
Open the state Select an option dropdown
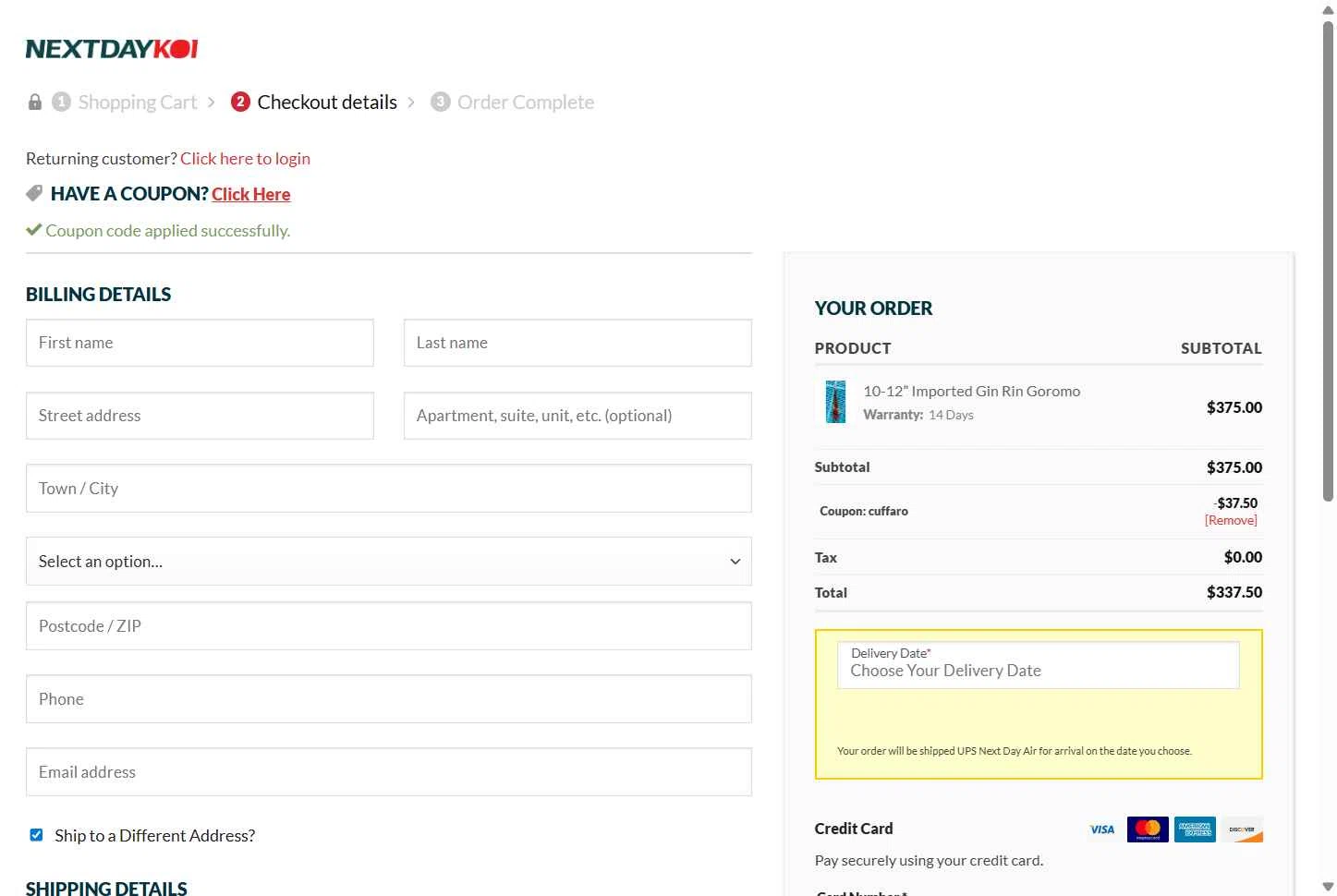389,561
